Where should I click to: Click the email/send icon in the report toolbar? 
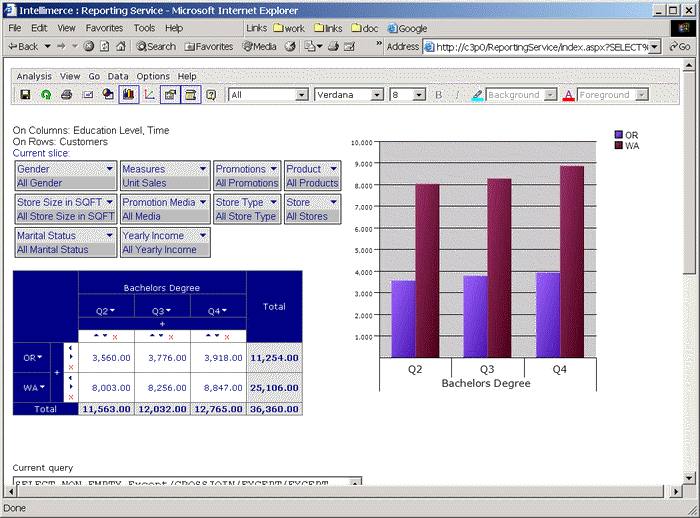(x=88, y=94)
